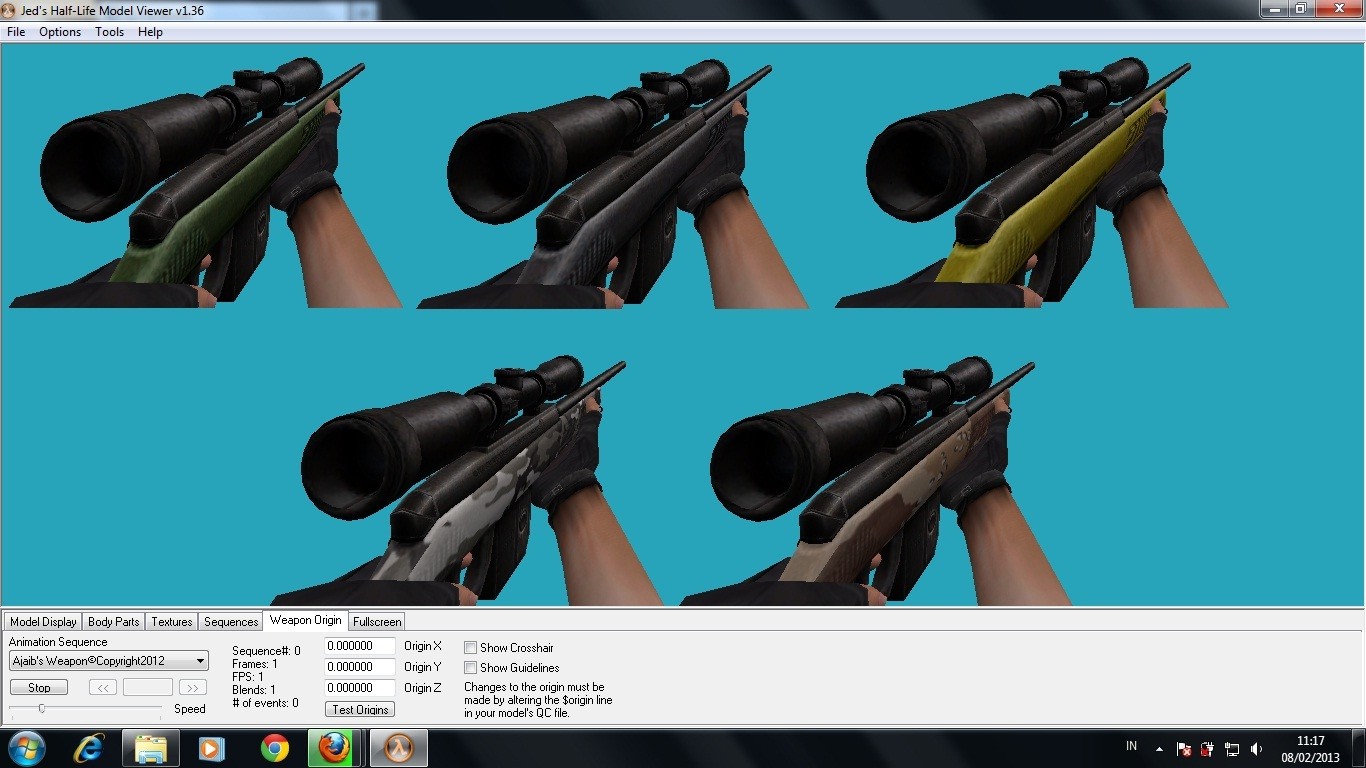Open Windows Explorer from the taskbar

(151, 747)
